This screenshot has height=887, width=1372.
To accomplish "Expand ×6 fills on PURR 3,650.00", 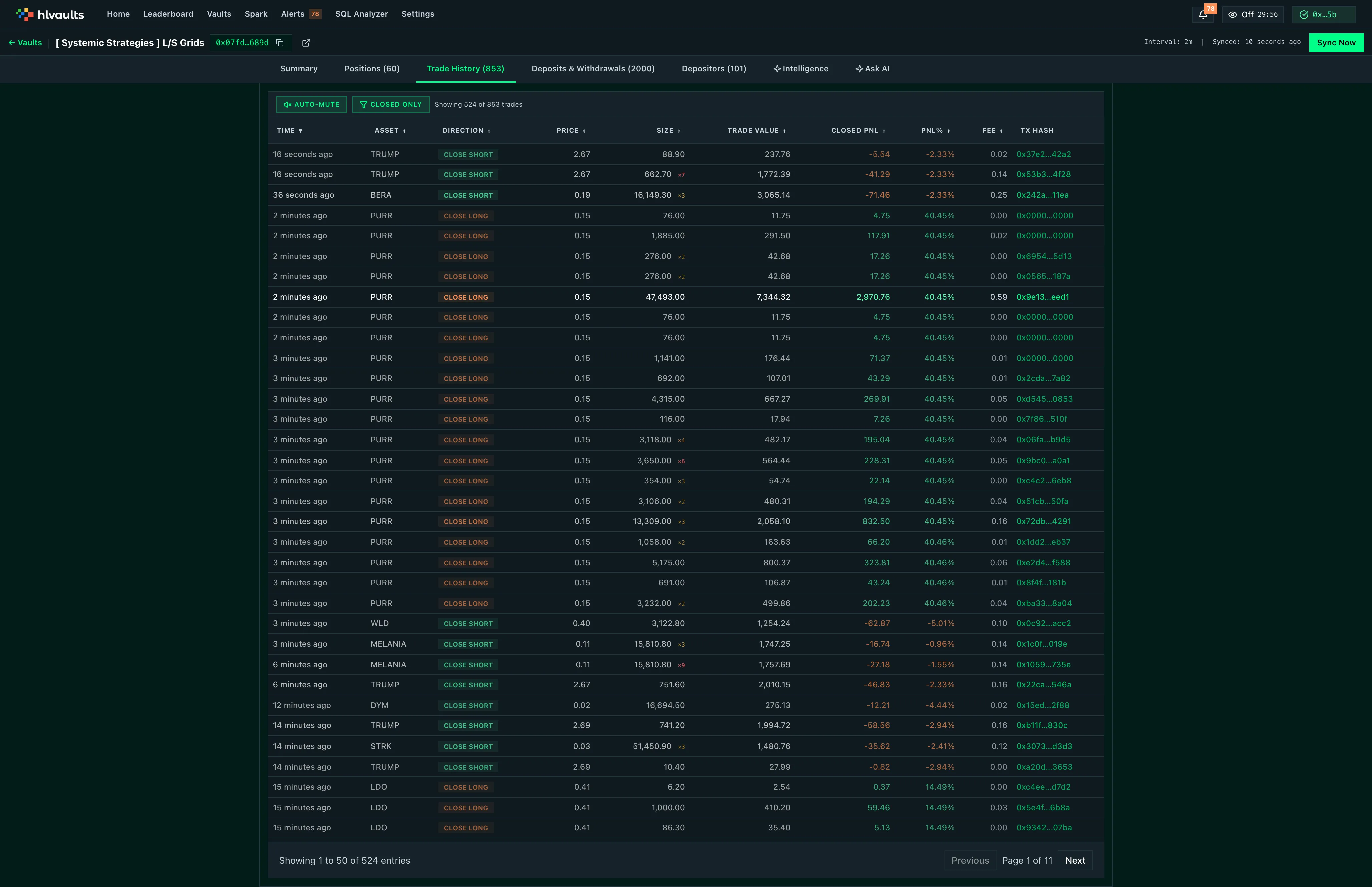I will pyautogui.click(x=681, y=461).
